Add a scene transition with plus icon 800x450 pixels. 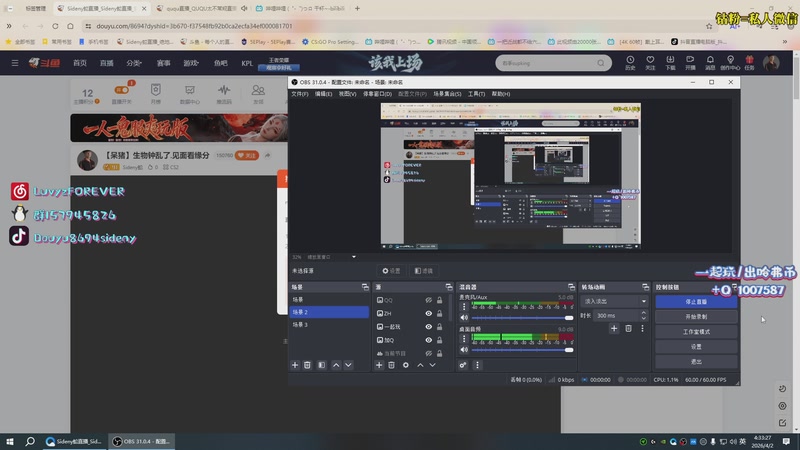coord(614,329)
